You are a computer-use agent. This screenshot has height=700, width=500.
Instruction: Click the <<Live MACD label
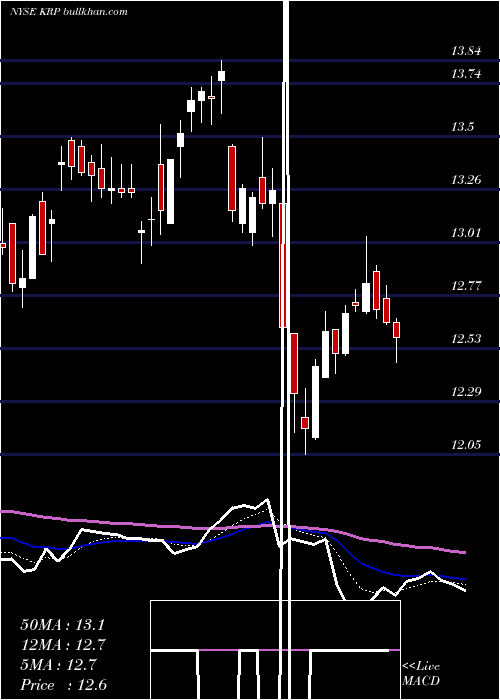pyautogui.click(x=421, y=673)
